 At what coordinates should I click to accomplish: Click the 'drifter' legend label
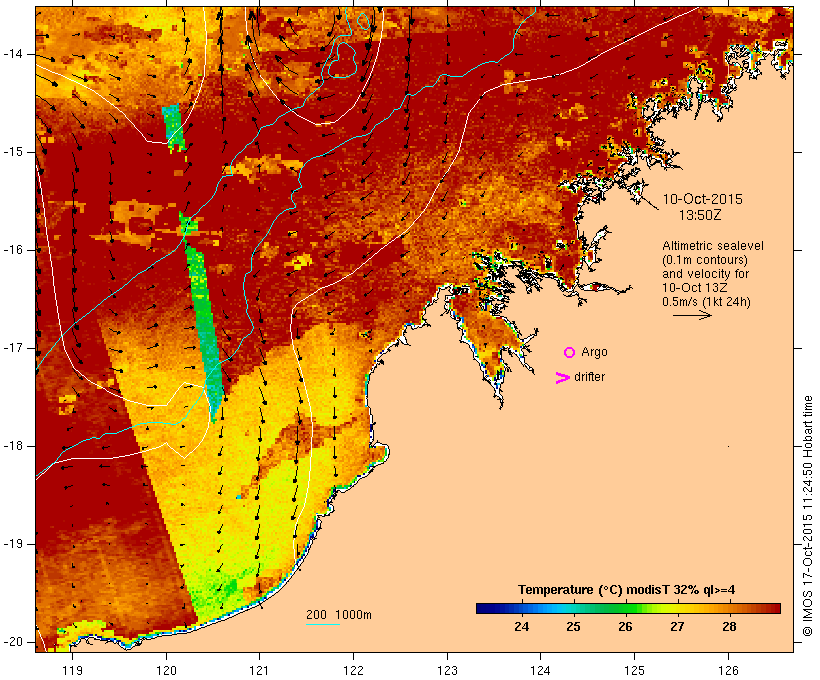coord(589,377)
